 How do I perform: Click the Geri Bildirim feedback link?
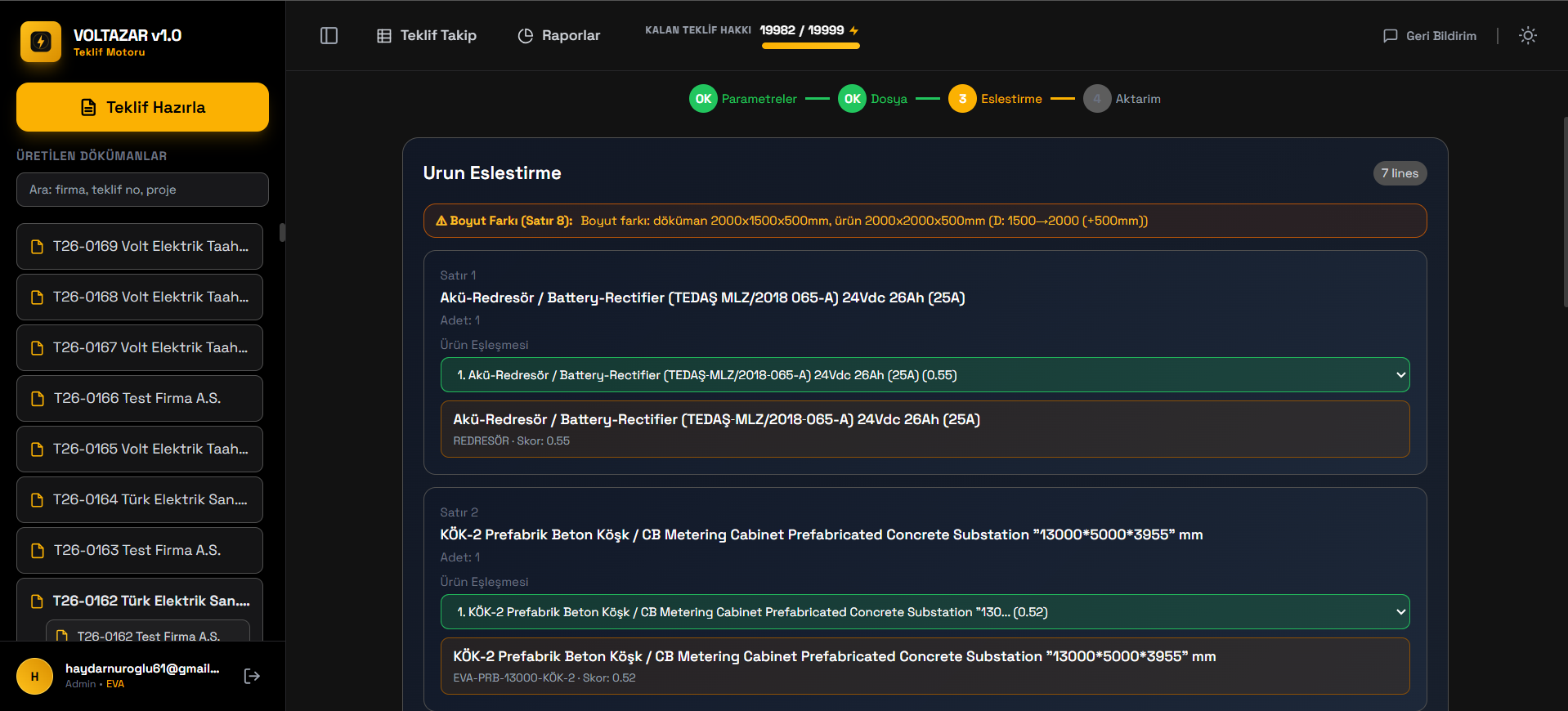[1429, 36]
